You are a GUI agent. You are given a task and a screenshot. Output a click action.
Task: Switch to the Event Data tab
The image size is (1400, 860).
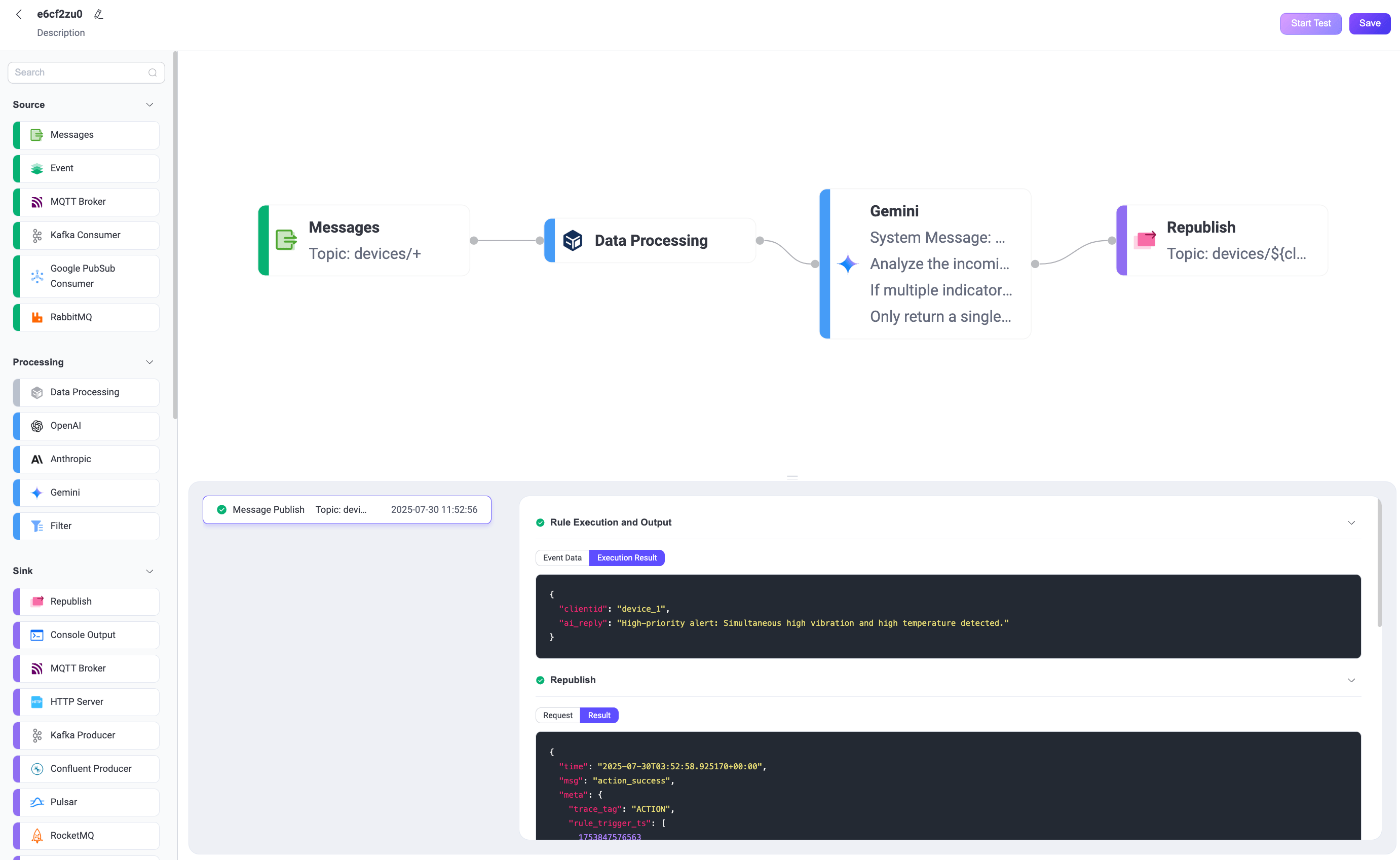pos(562,557)
